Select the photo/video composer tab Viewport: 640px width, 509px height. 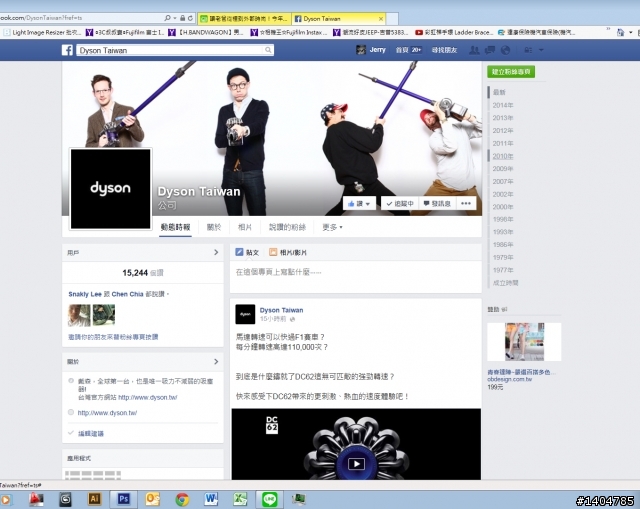(x=288, y=252)
